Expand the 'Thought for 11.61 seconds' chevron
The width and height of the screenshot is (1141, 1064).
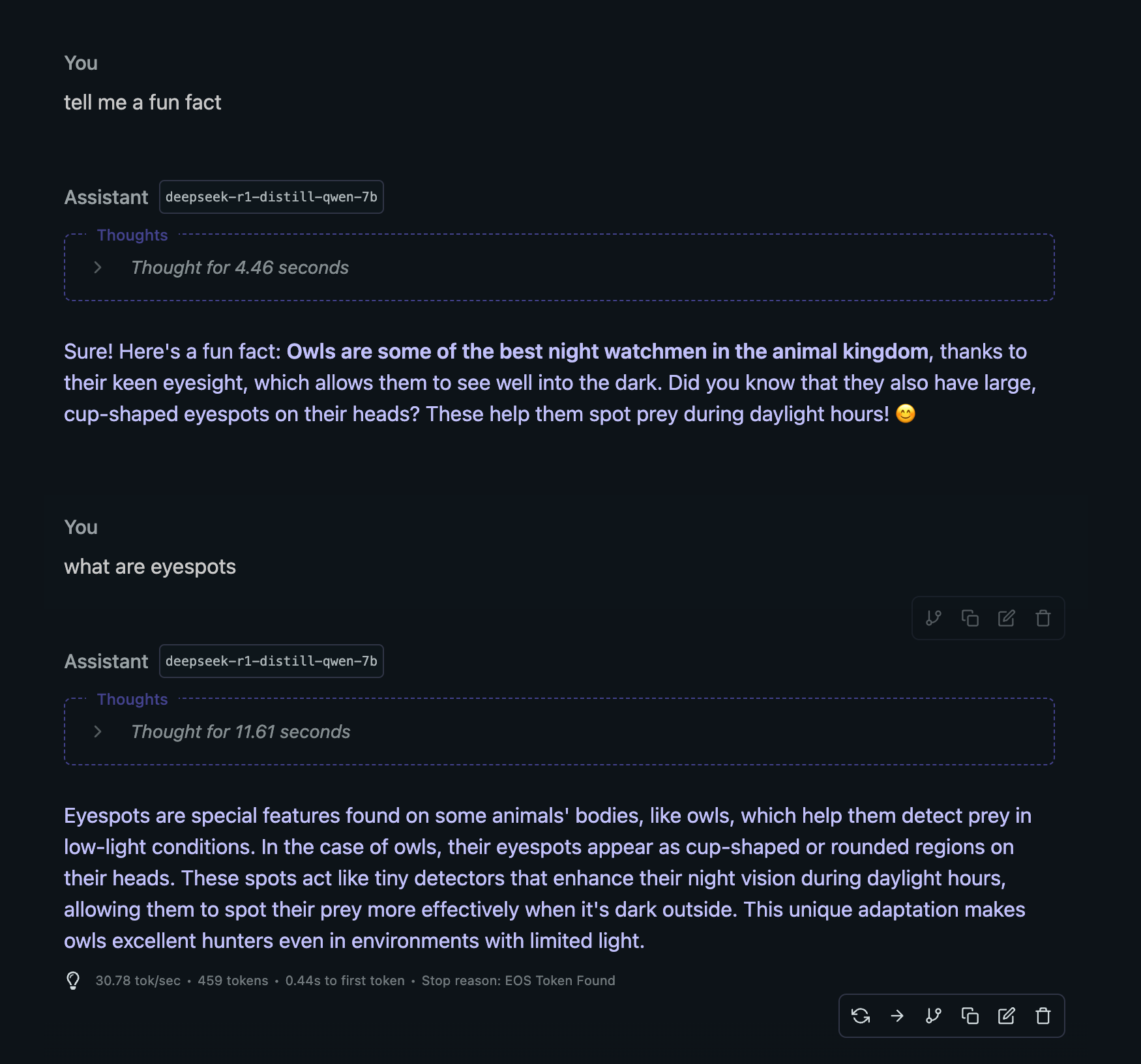[98, 731]
